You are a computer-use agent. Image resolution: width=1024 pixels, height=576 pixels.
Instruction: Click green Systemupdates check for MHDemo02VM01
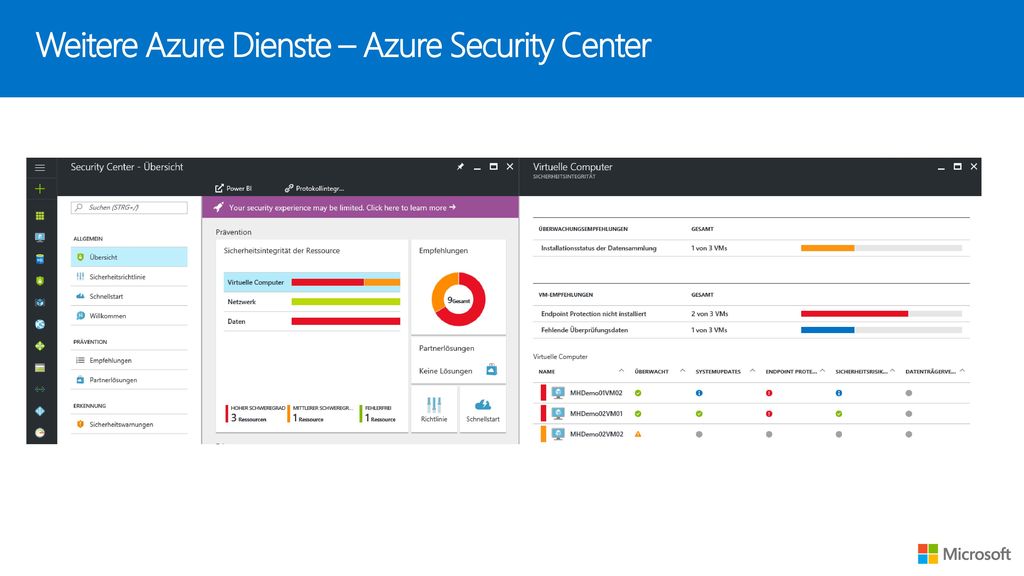[x=699, y=413]
